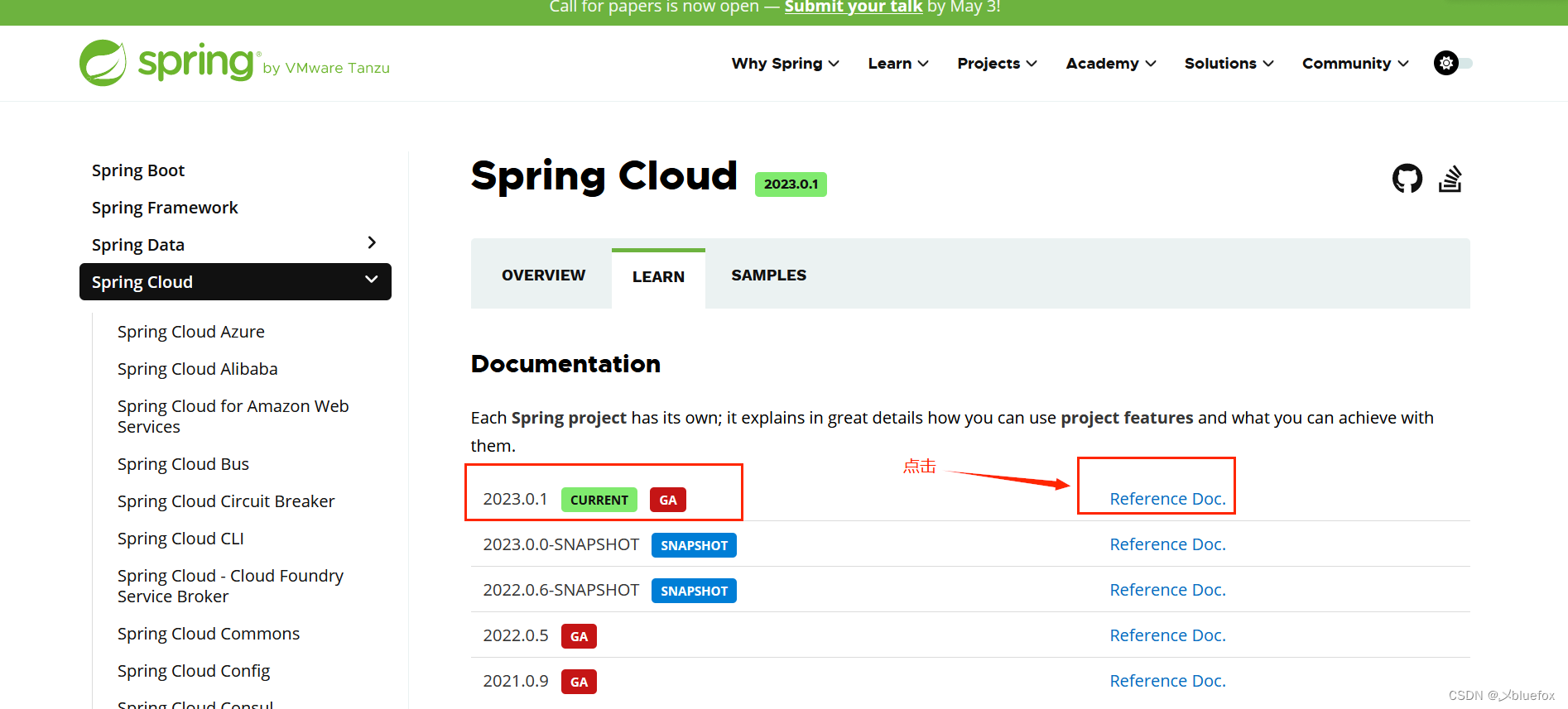
Task: Open Spring Cloud Commons project
Action: point(209,634)
